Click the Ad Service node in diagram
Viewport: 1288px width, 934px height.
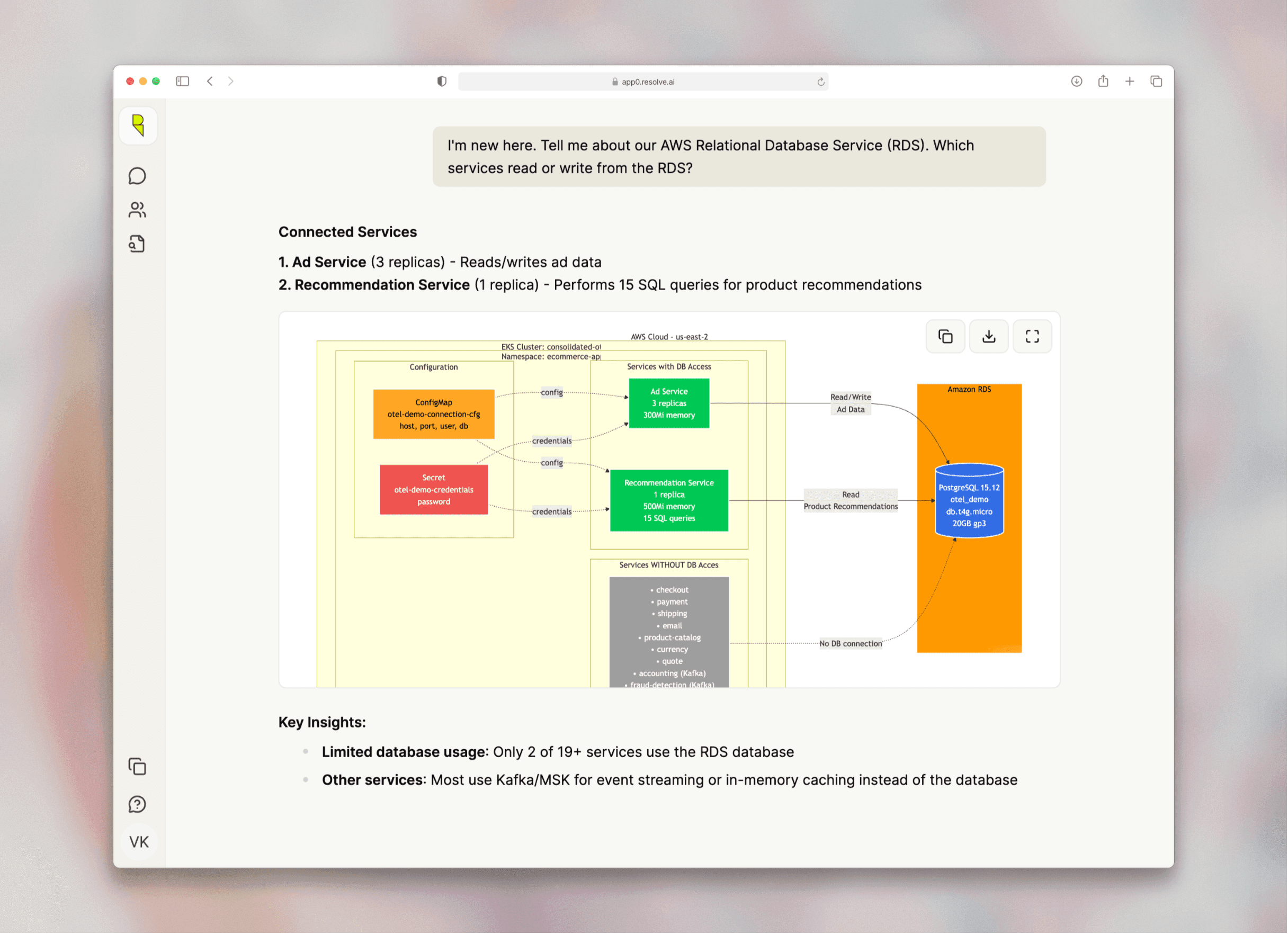[x=669, y=403]
